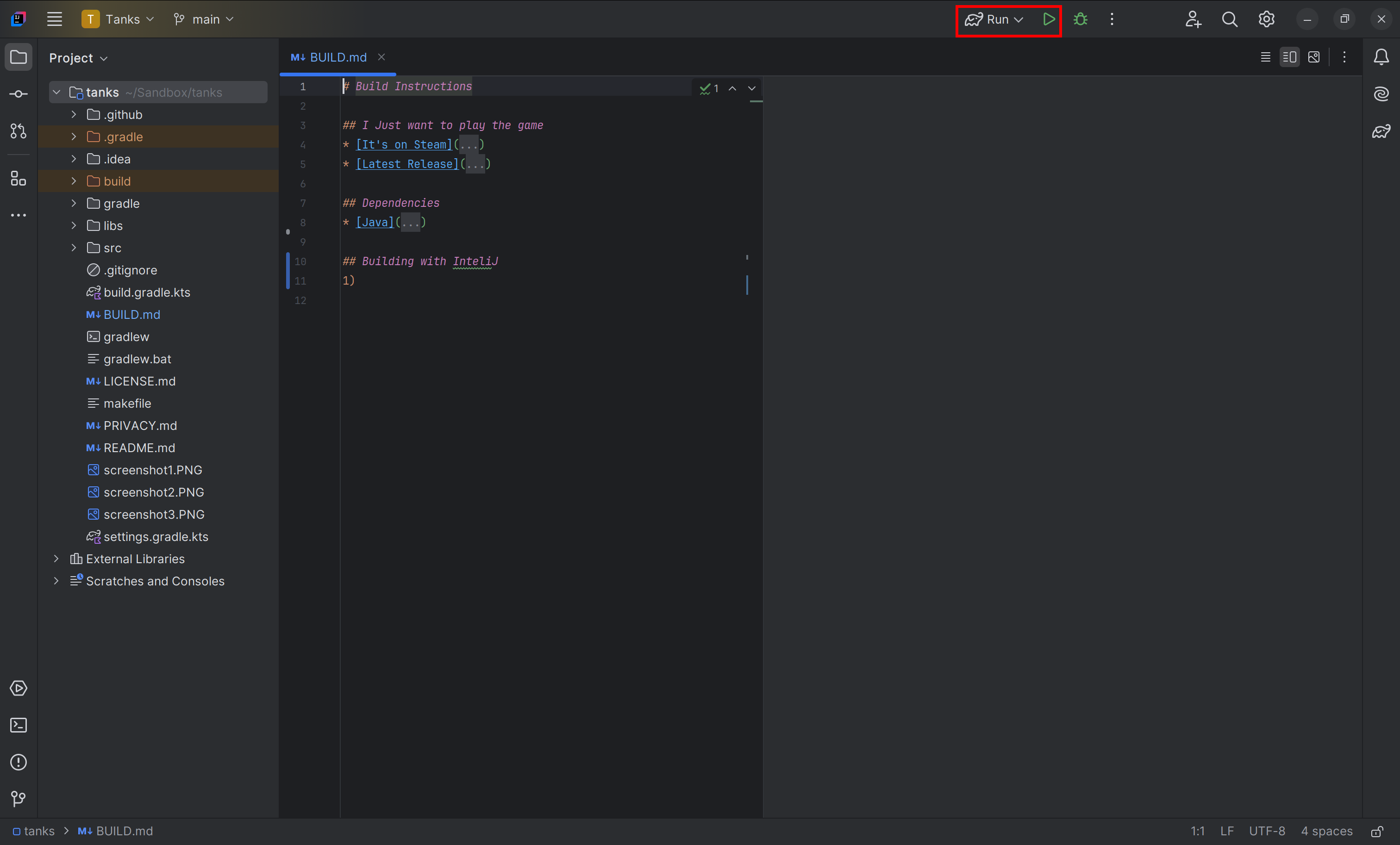This screenshot has width=1400, height=845.
Task: Expand the src folder
Action: coord(74,248)
